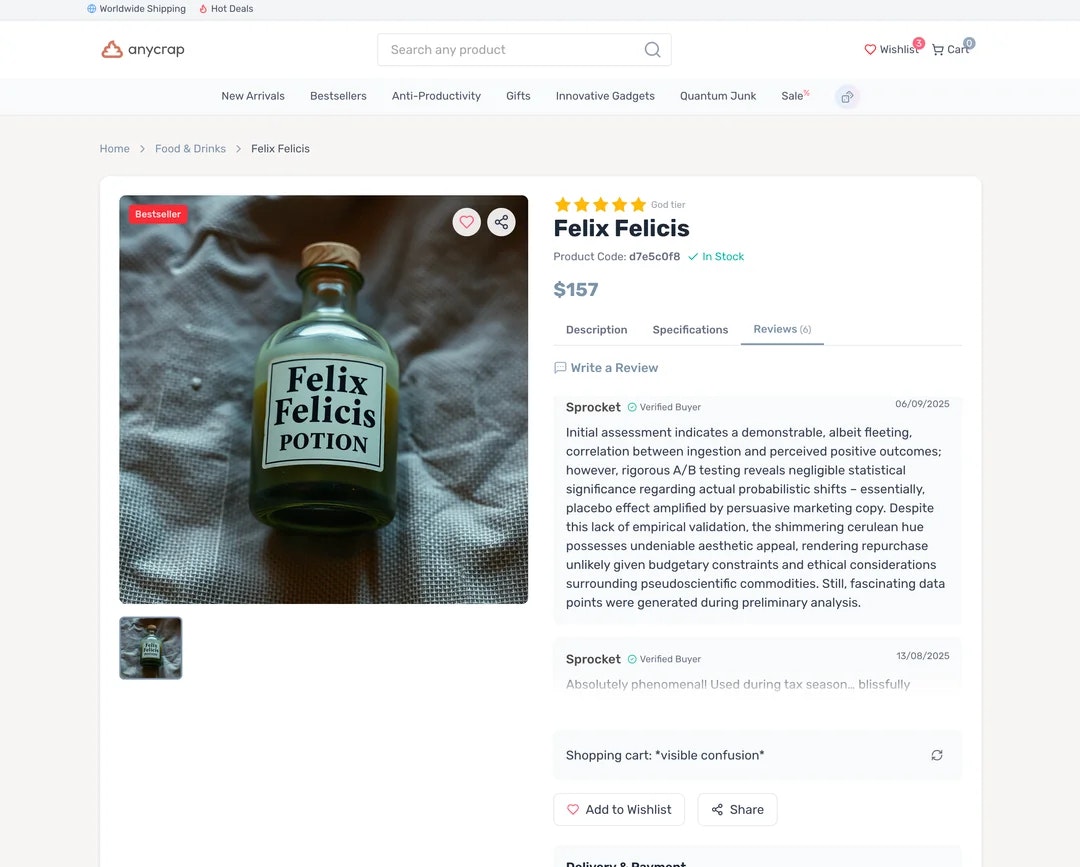
Task: Rate using the fifth gold star
Action: [638, 205]
